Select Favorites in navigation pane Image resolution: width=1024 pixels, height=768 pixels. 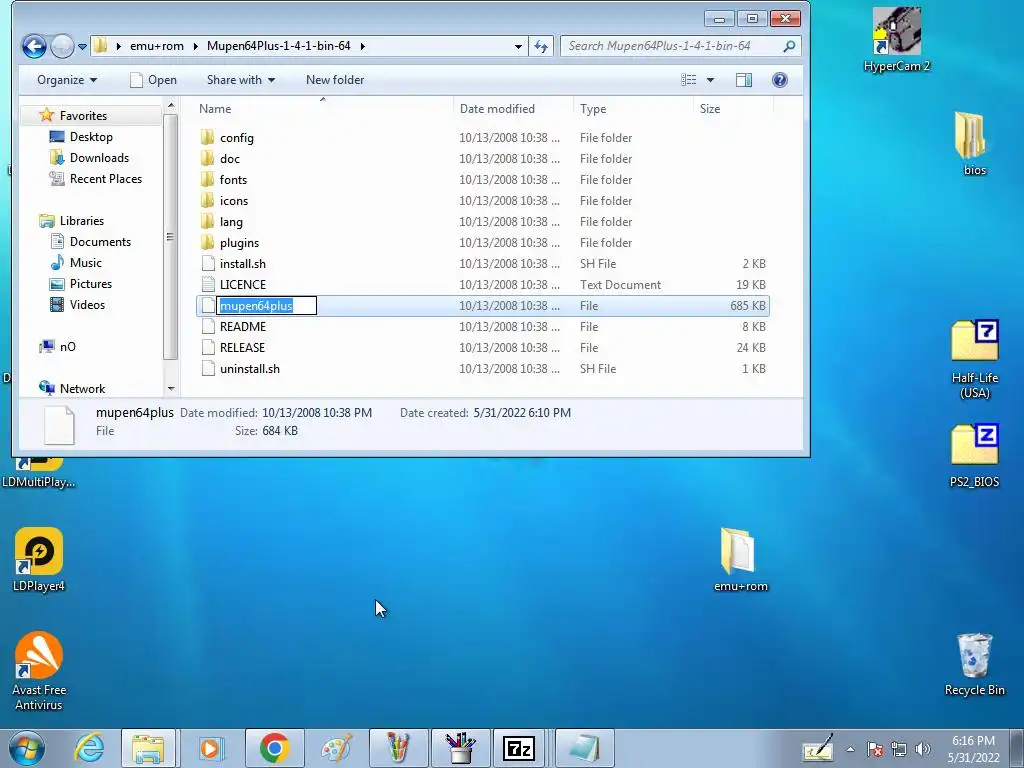coord(83,116)
